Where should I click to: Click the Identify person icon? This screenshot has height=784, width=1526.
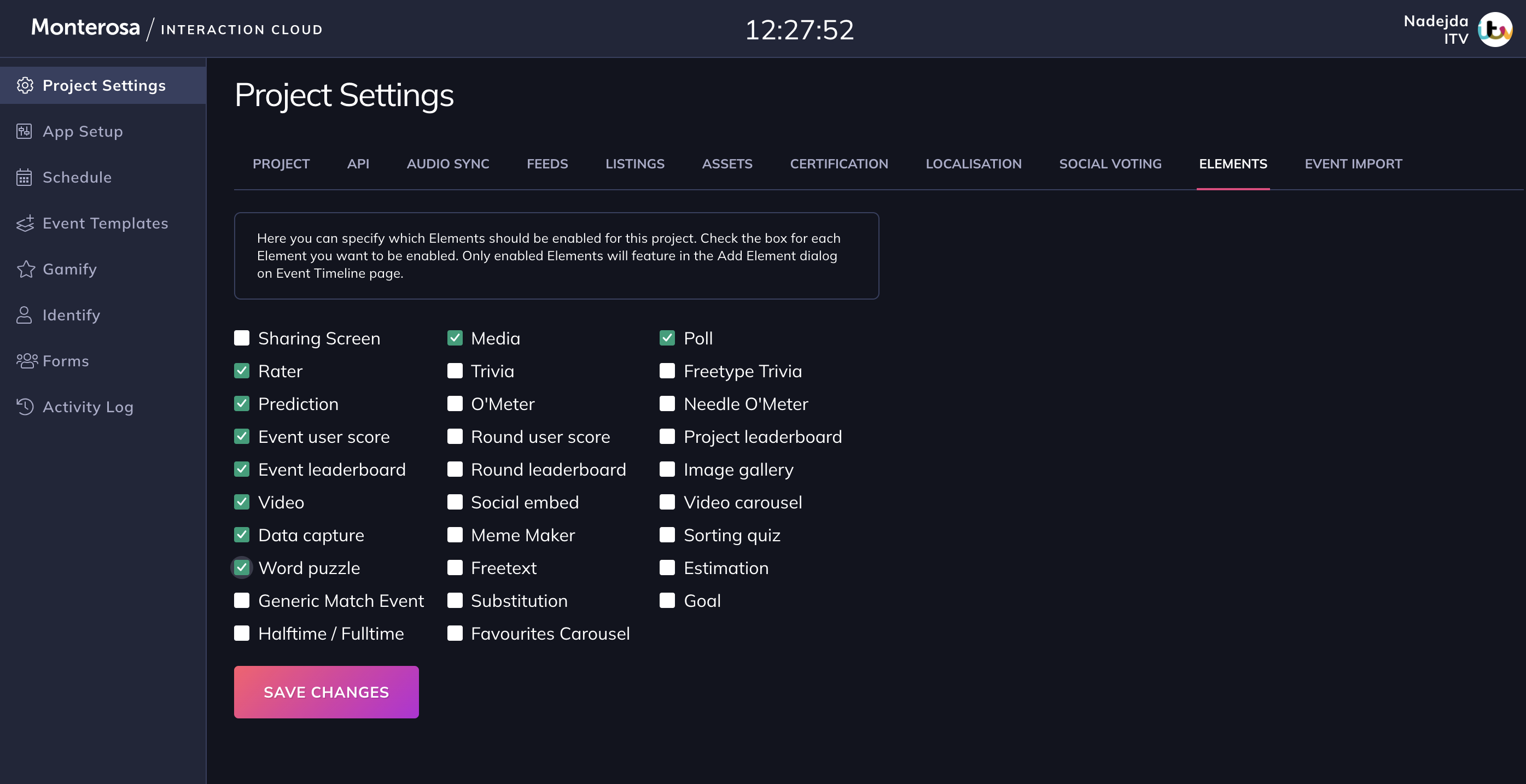[x=24, y=314]
